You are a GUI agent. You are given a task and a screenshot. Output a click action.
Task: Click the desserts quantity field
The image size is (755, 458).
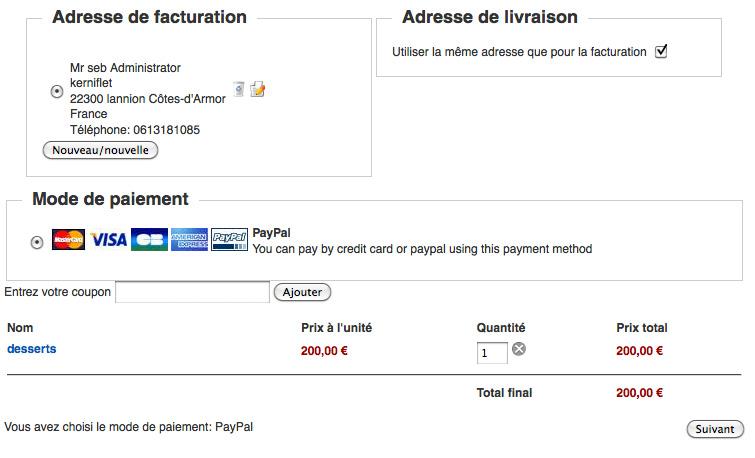click(492, 353)
